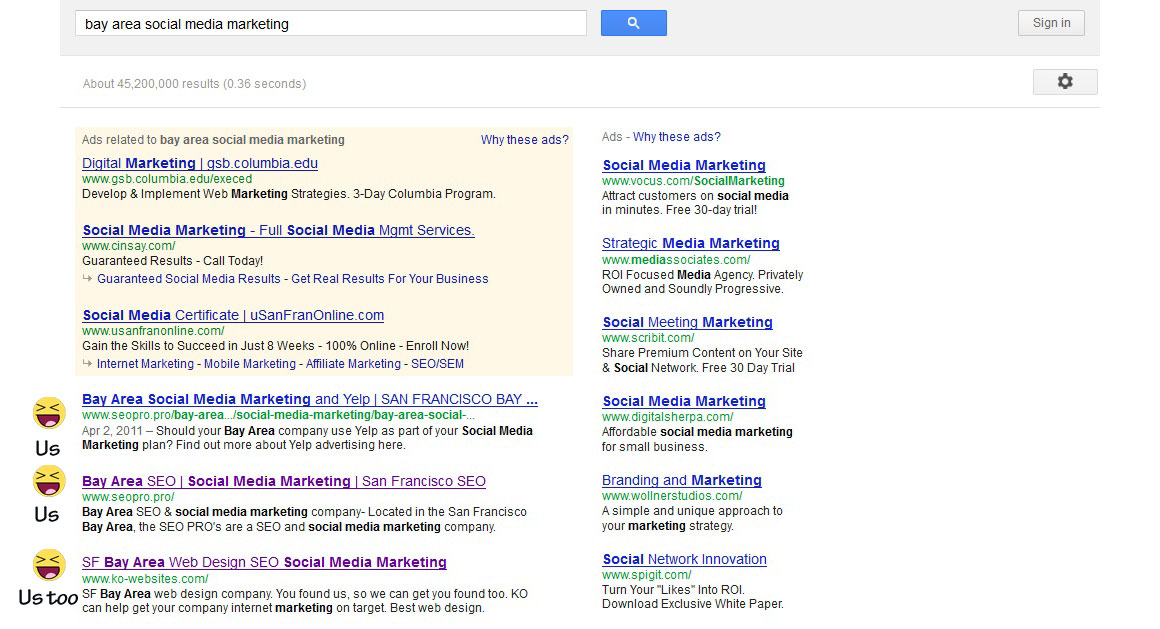
Task: Open the 'Social Media Marketing - Full Social Media Mgmt Services' ad
Action: tap(278, 230)
